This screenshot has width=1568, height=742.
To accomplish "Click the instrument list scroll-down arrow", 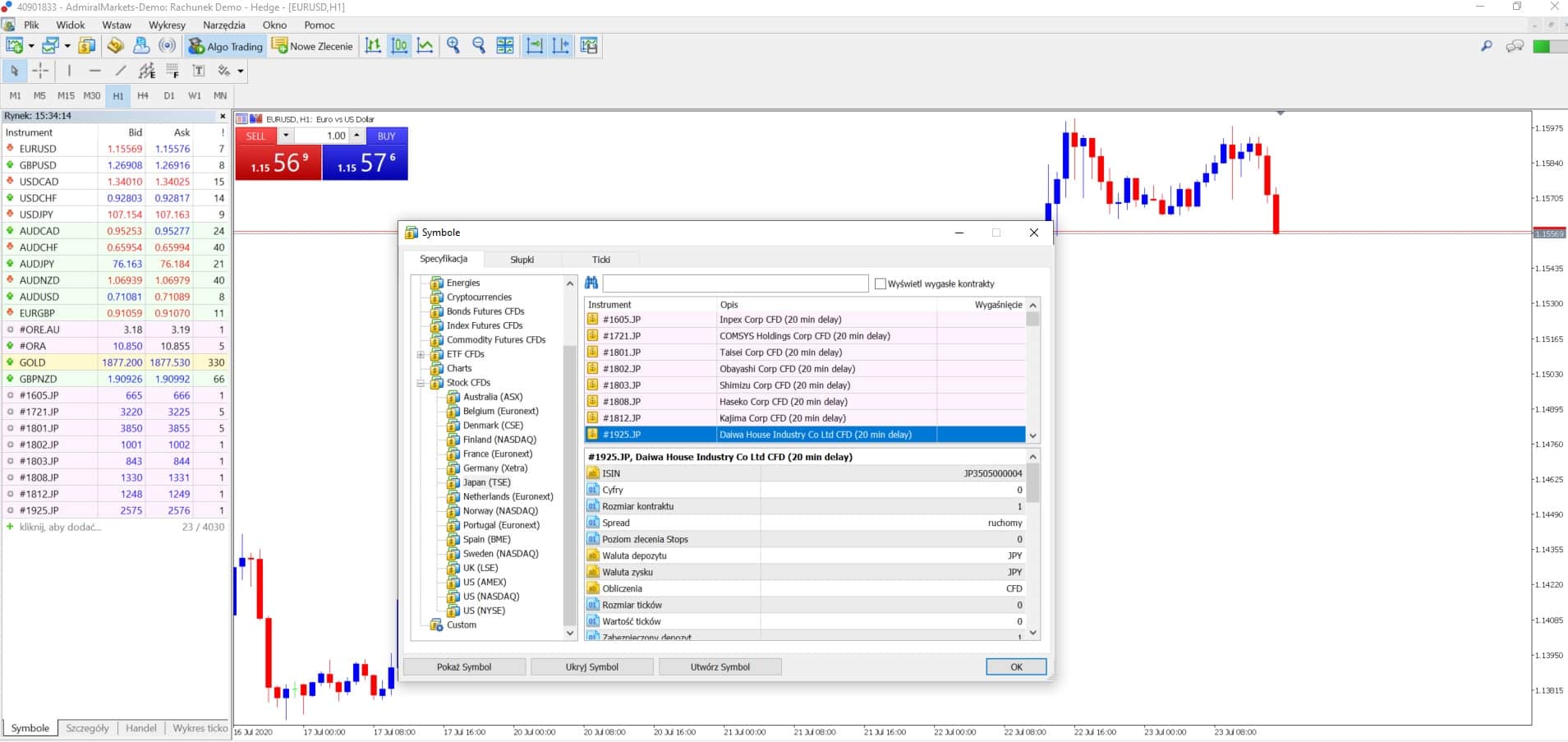I will click(1033, 436).
